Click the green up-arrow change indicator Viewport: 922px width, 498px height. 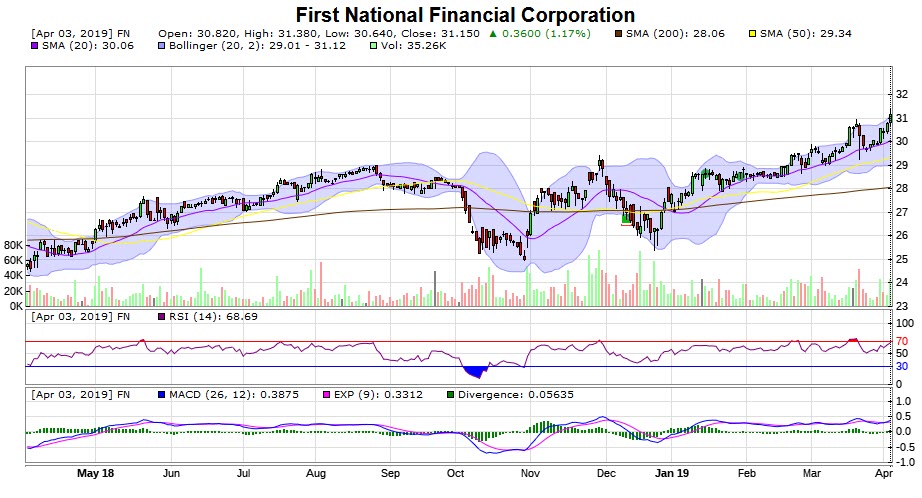click(493, 34)
